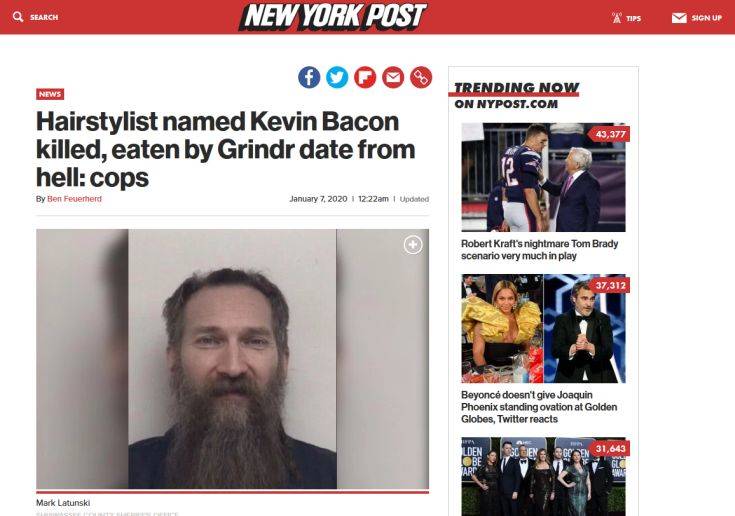Share article on Twitter
Screen dimensions: 735x516
[x=337, y=77]
